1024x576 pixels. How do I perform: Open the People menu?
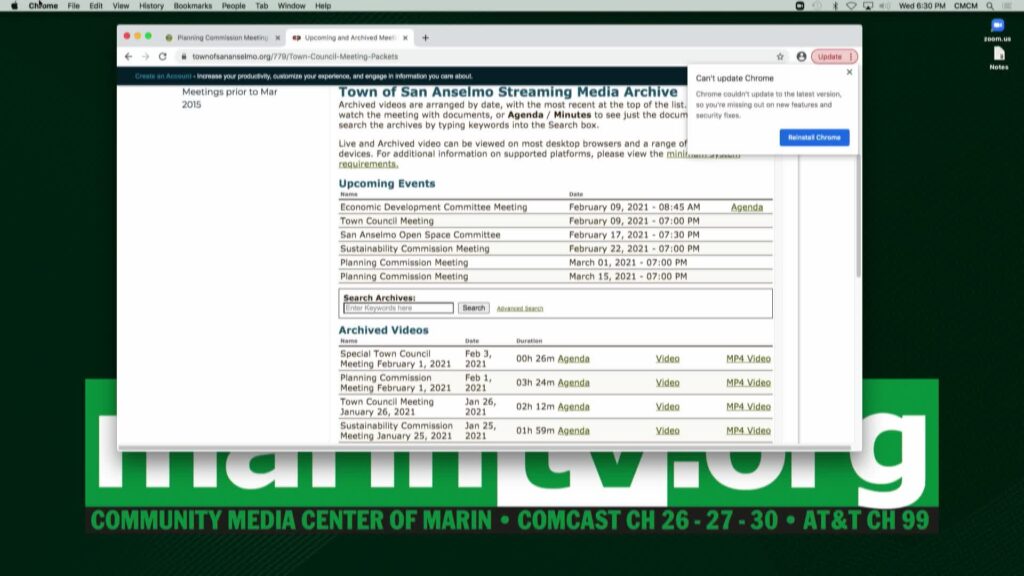233,6
